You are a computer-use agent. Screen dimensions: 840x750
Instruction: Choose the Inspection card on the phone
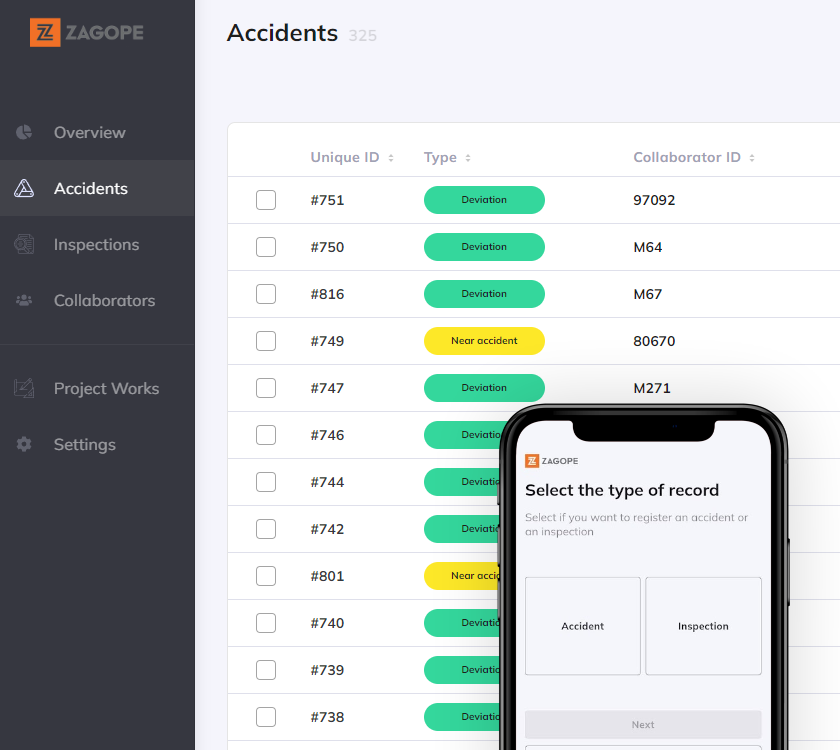[x=703, y=626]
